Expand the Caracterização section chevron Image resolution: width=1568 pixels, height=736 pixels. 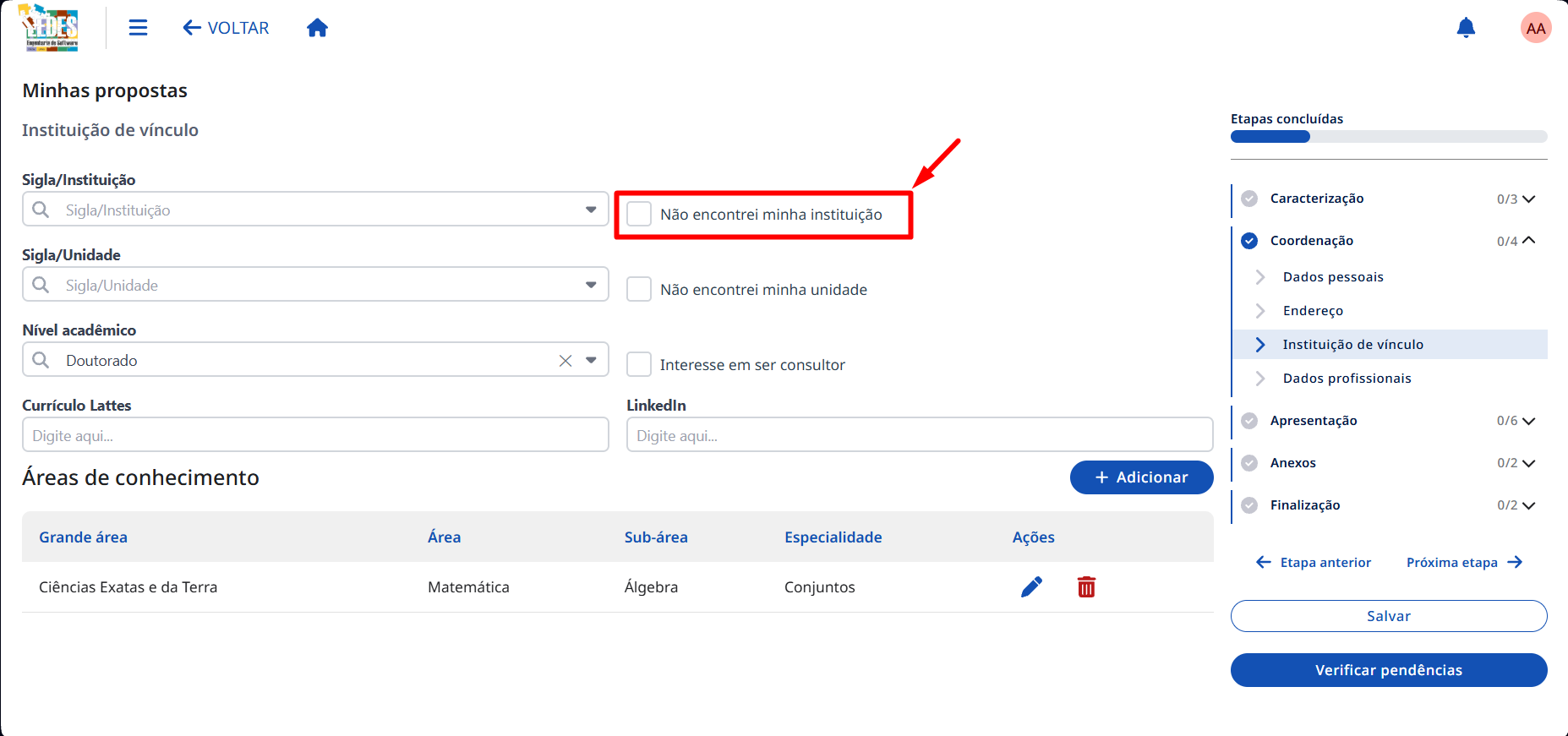[1528, 199]
